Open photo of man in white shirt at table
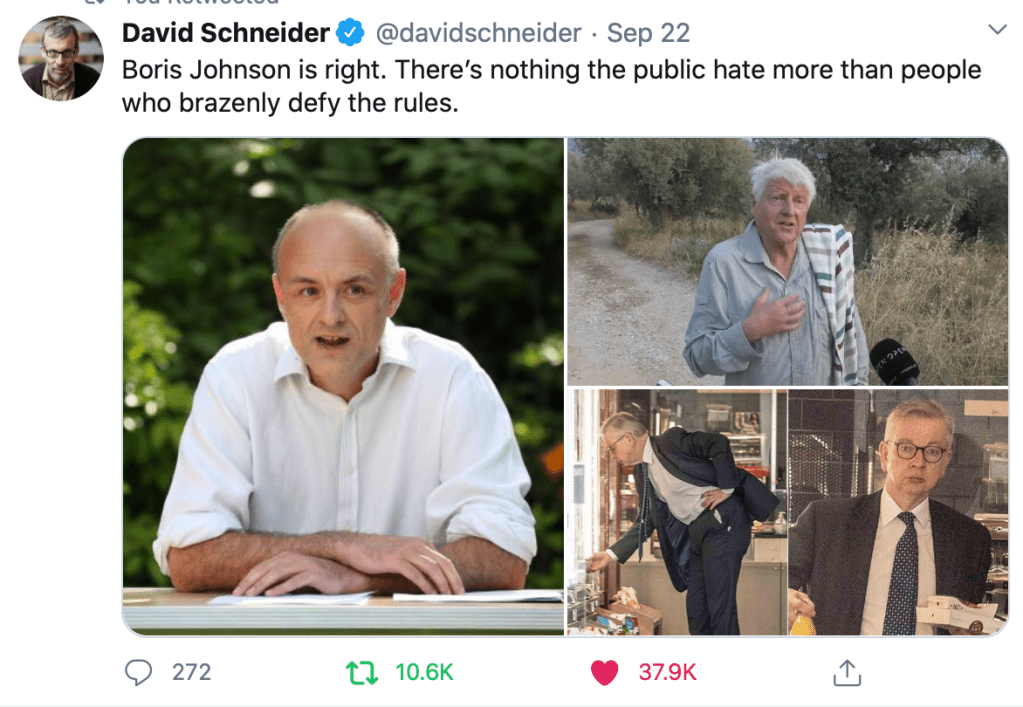 coord(343,386)
